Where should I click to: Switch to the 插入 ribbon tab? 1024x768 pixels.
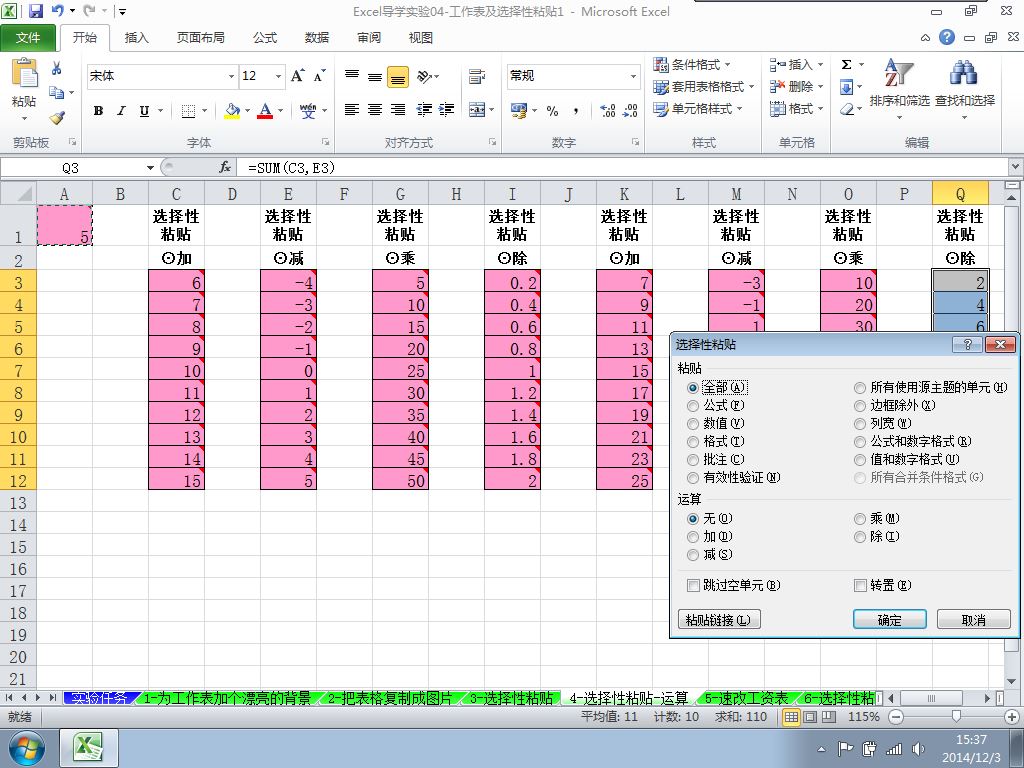tap(136, 38)
